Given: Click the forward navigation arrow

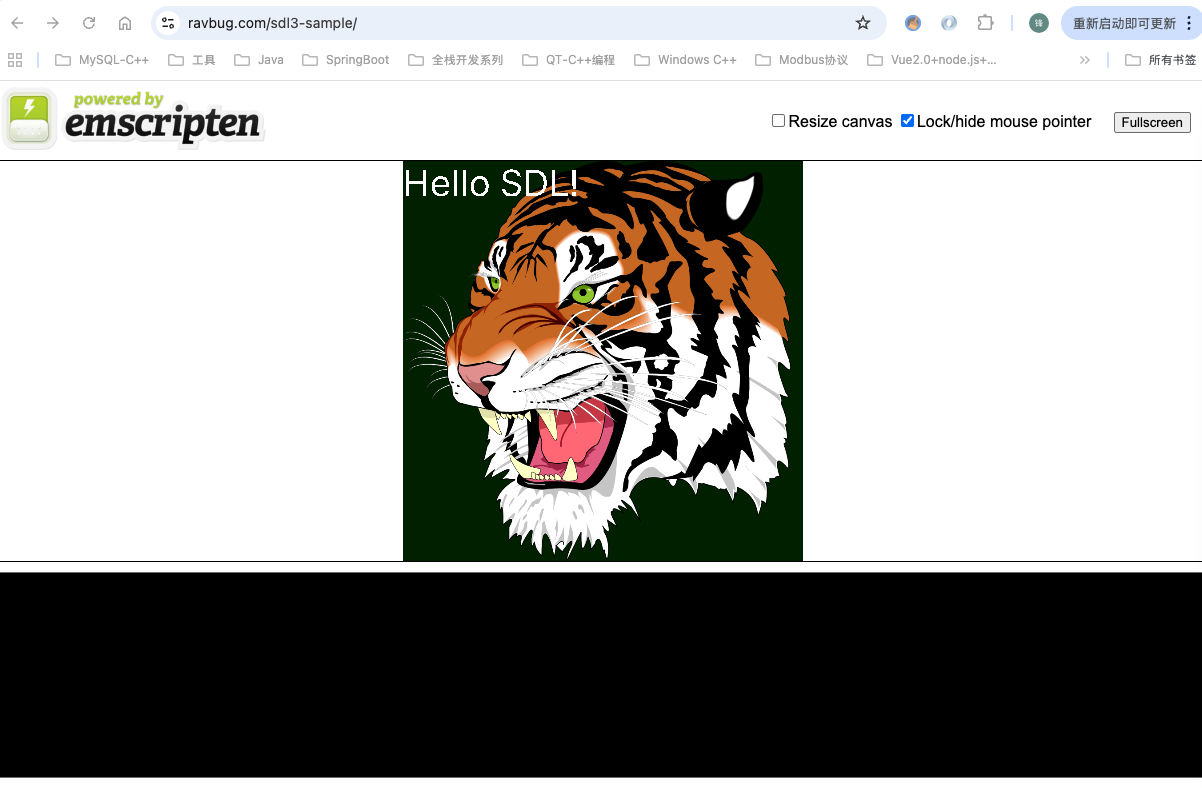Looking at the screenshot, I should tap(53, 23).
